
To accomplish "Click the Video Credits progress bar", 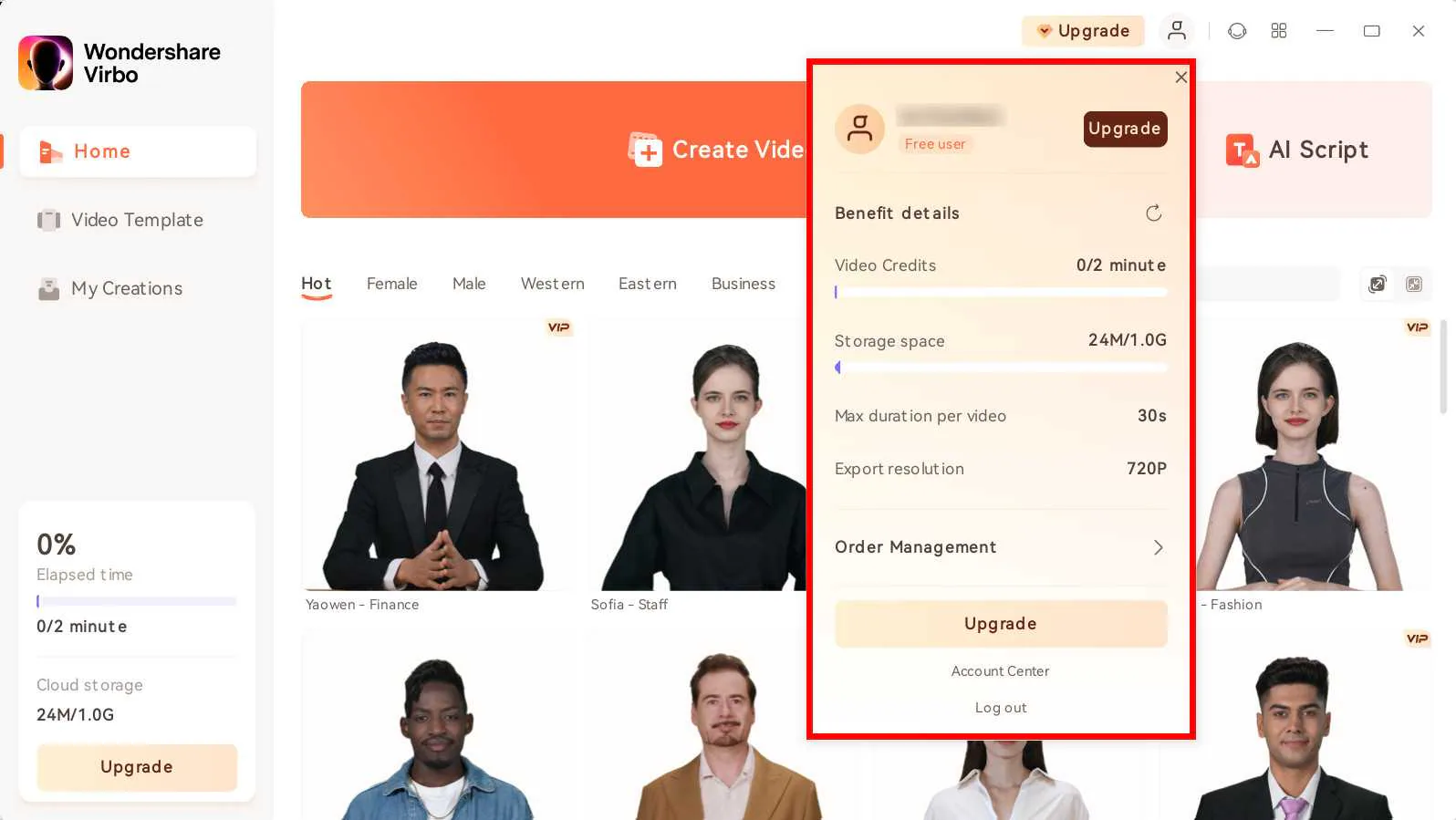I will click(x=1001, y=293).
